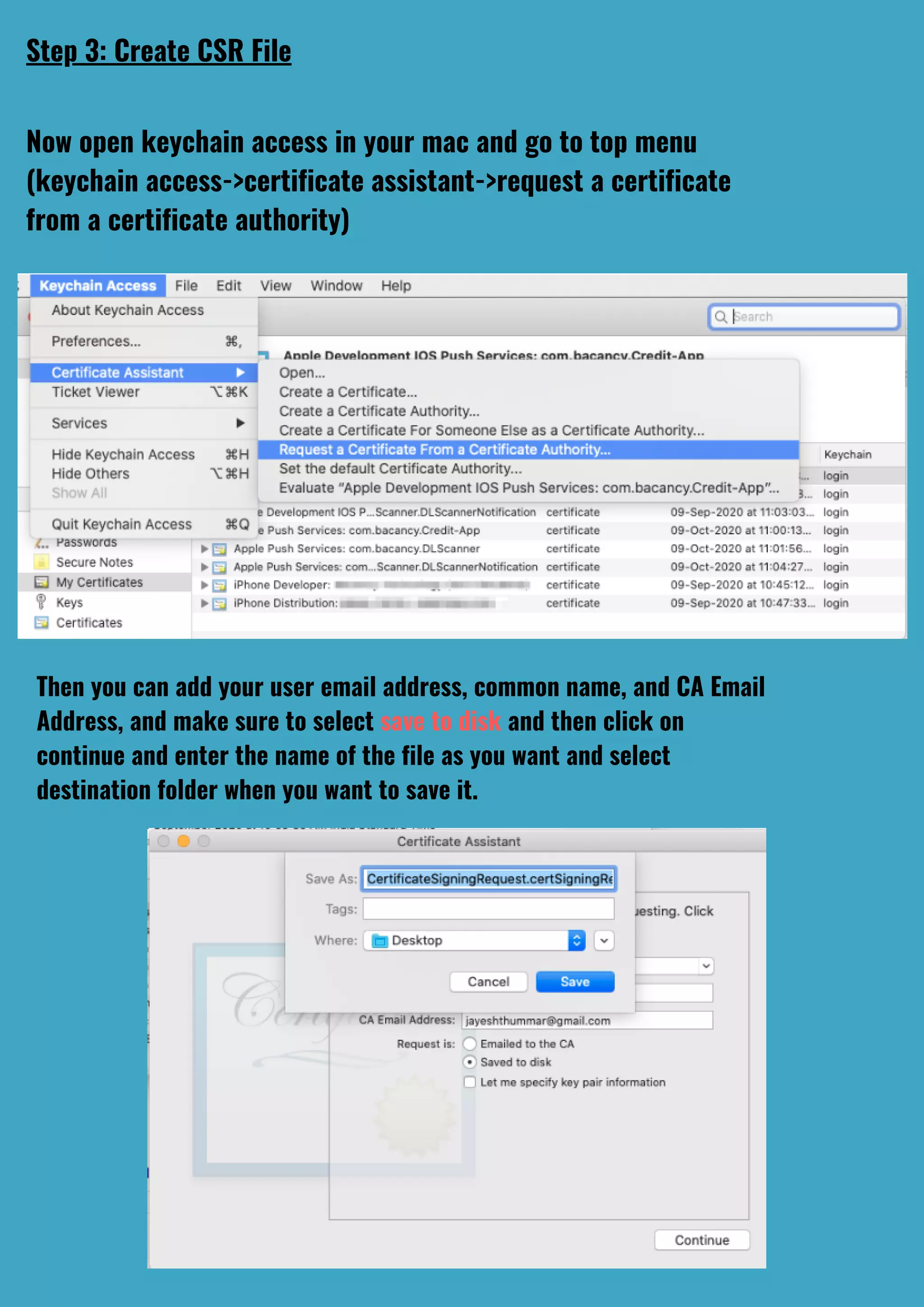The image size is (924, 1307).
Task: Click date 09-Oct-2020 at 11:01:56
Action: click(741, 549)
